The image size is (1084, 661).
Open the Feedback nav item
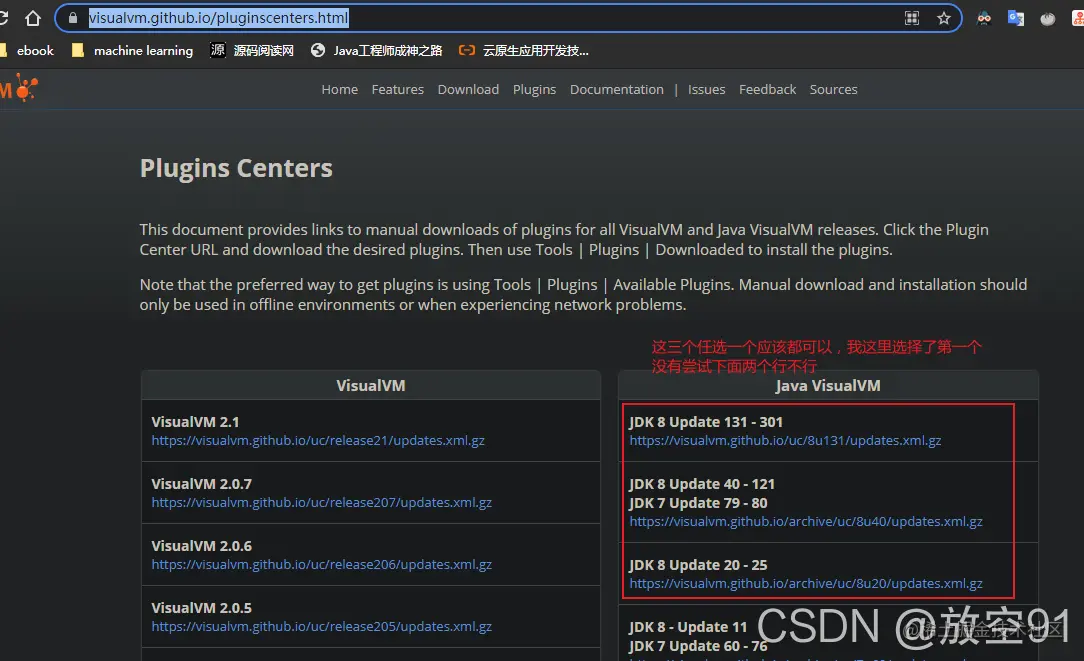[x=767, y=89]
